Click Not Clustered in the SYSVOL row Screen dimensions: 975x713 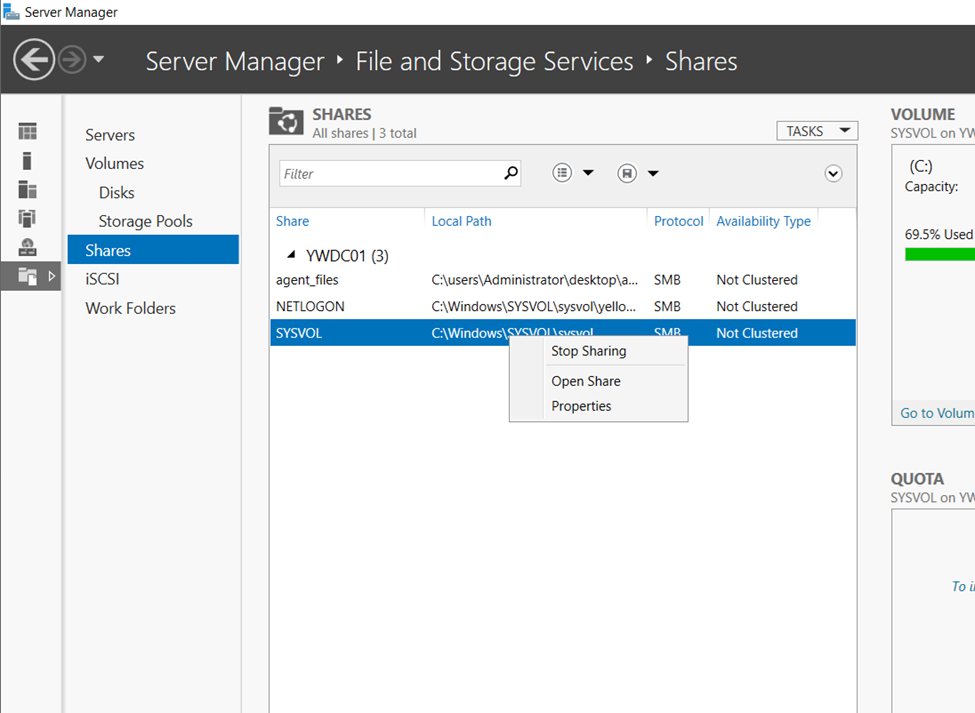(x=757, y=333)
